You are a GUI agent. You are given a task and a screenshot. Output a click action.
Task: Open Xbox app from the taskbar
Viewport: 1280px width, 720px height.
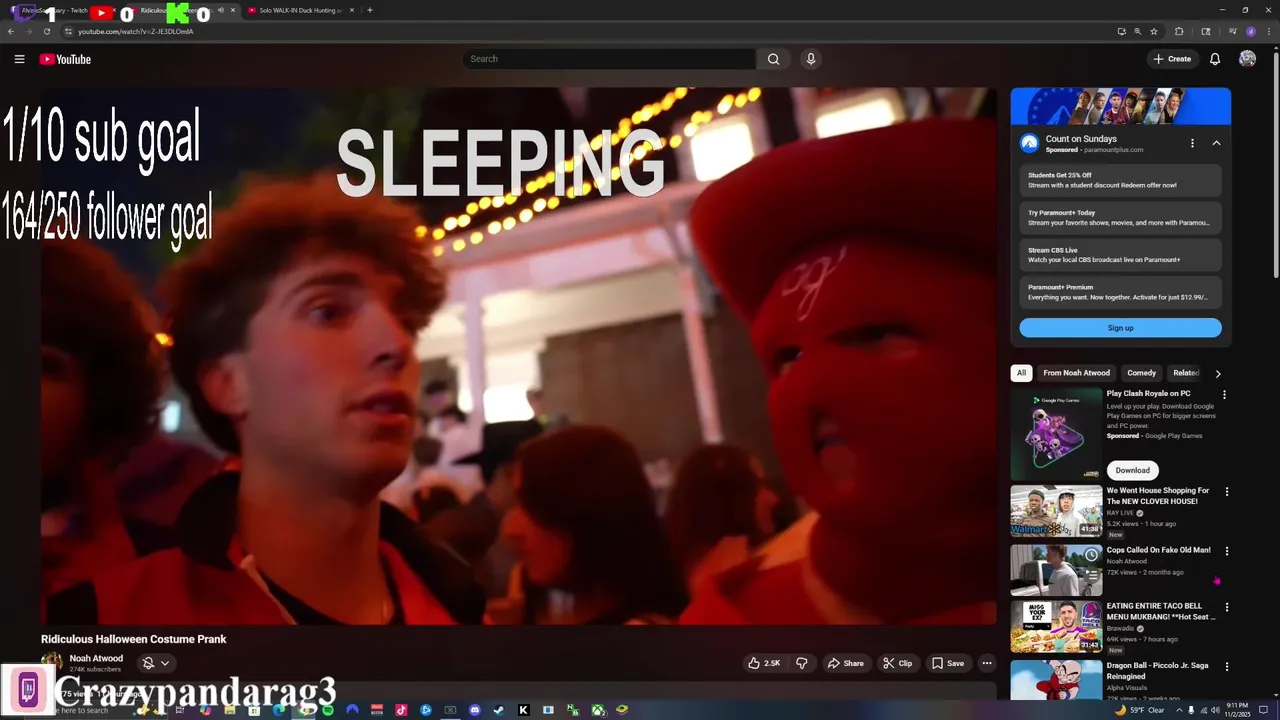click(x=597, y=710)
